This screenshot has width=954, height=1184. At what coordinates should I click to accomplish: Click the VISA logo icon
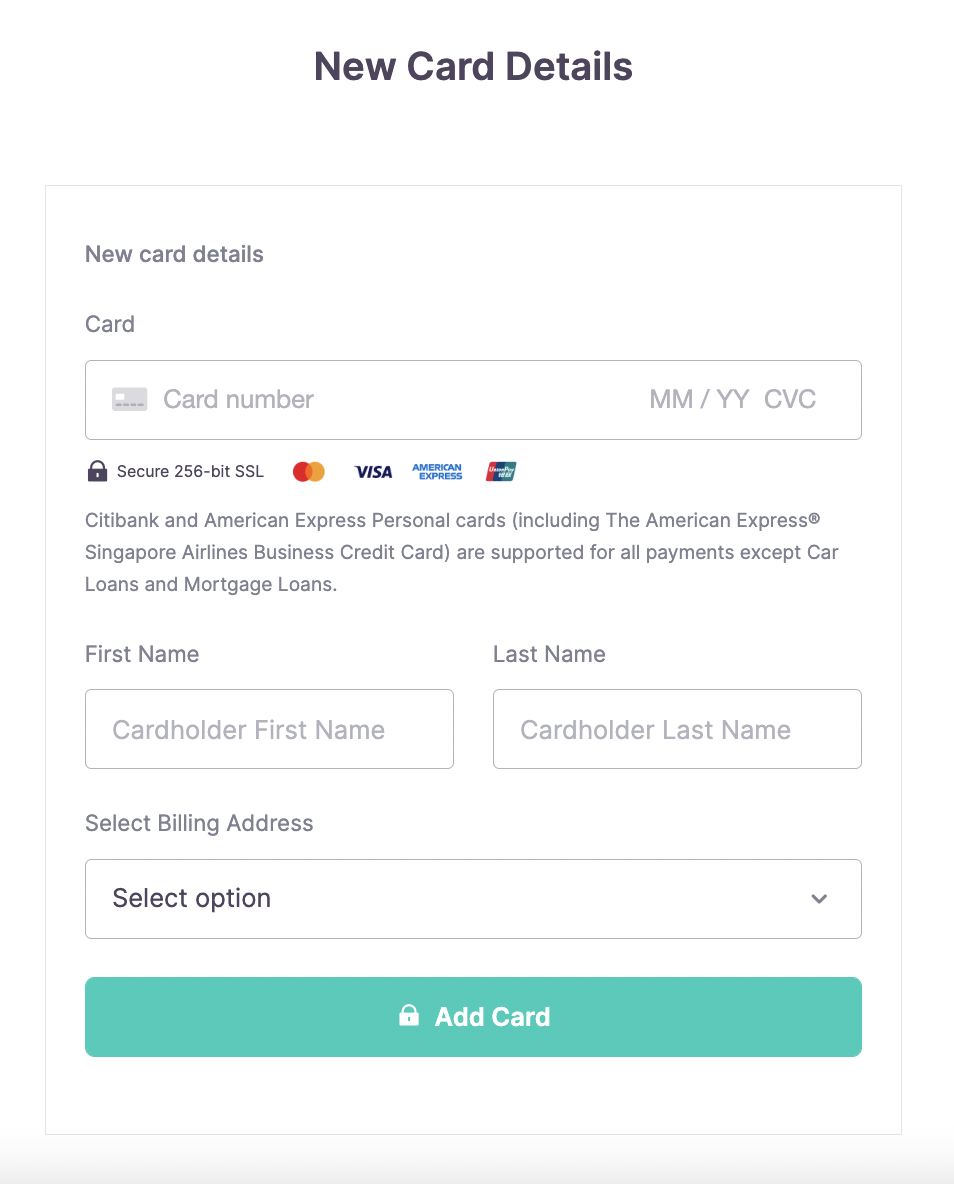point(374,472)
